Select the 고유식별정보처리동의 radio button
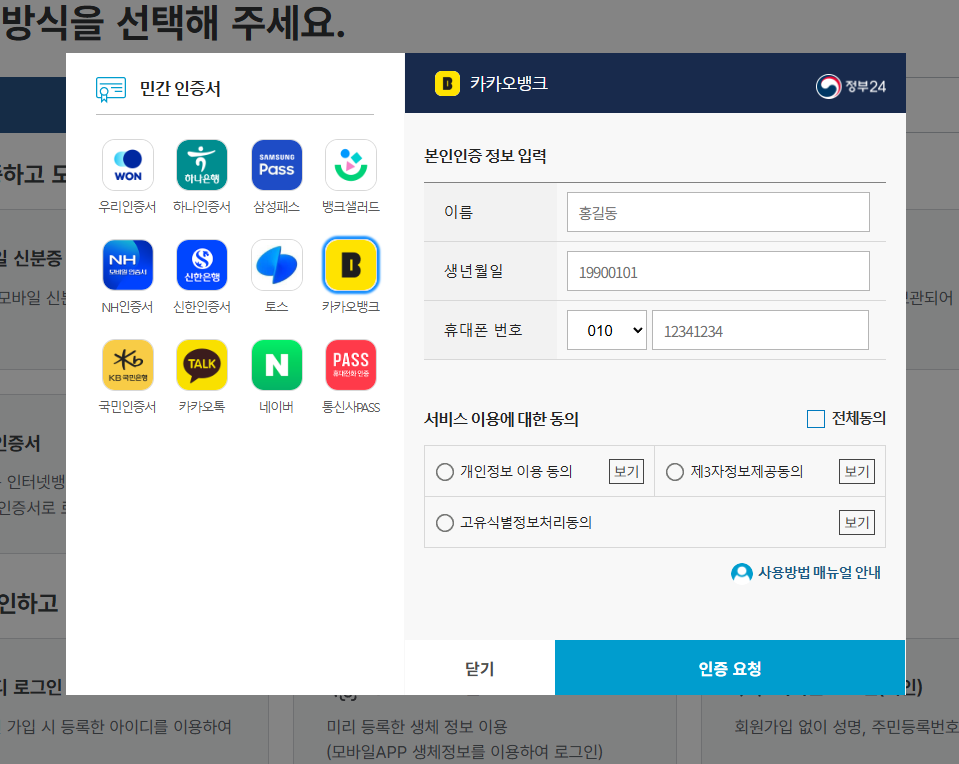The width and height of the screenshot is (959, 764). (445, 523)
